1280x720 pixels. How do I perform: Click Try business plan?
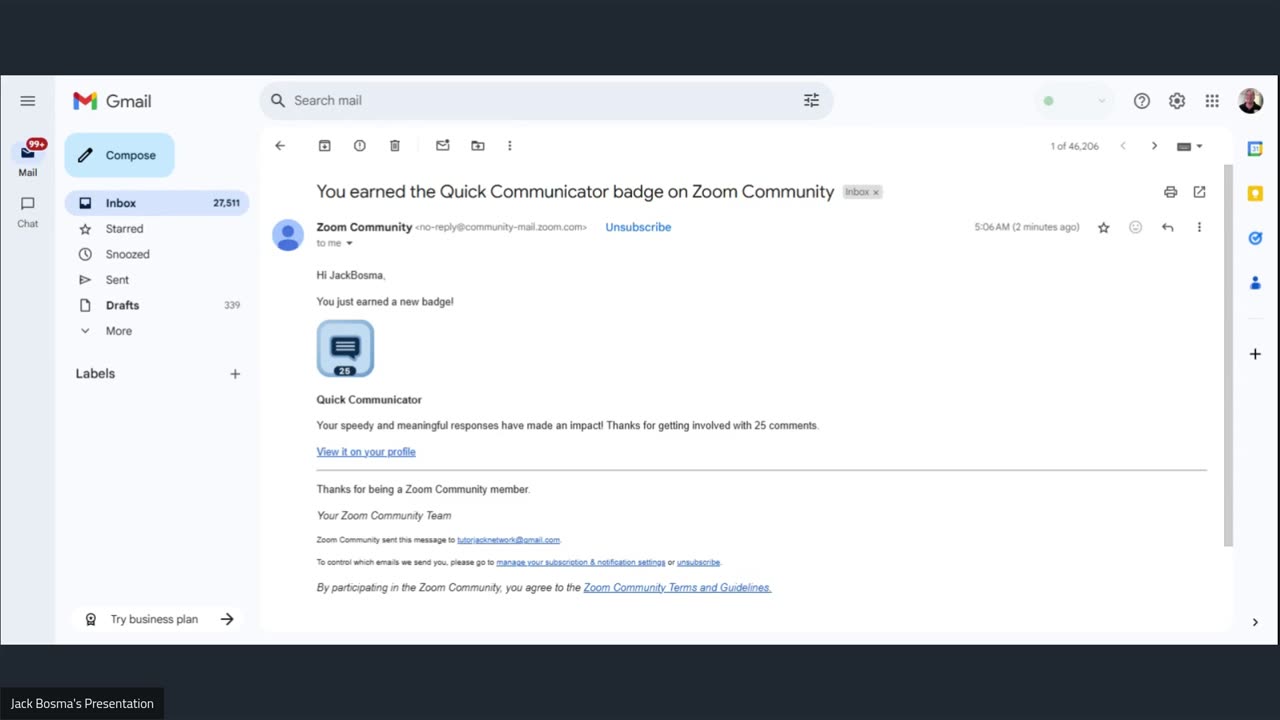(x=159, y=619)
